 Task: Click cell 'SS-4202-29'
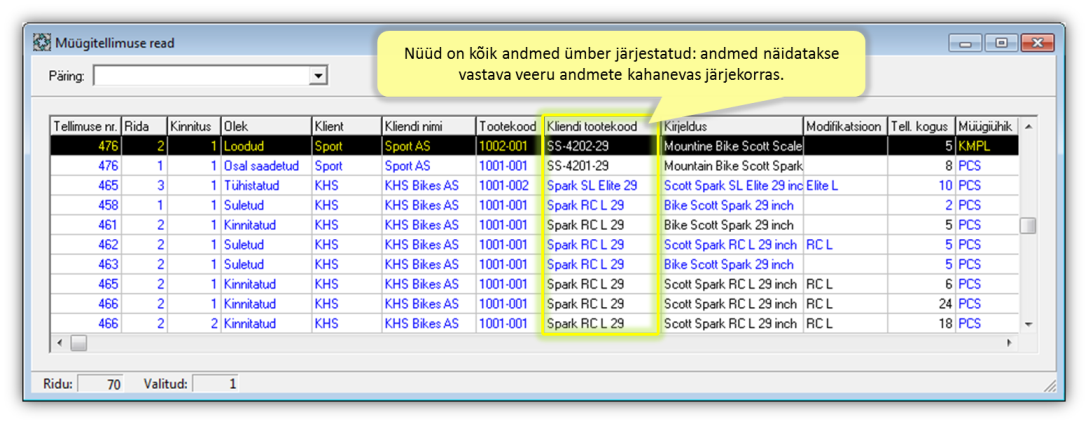601,146
